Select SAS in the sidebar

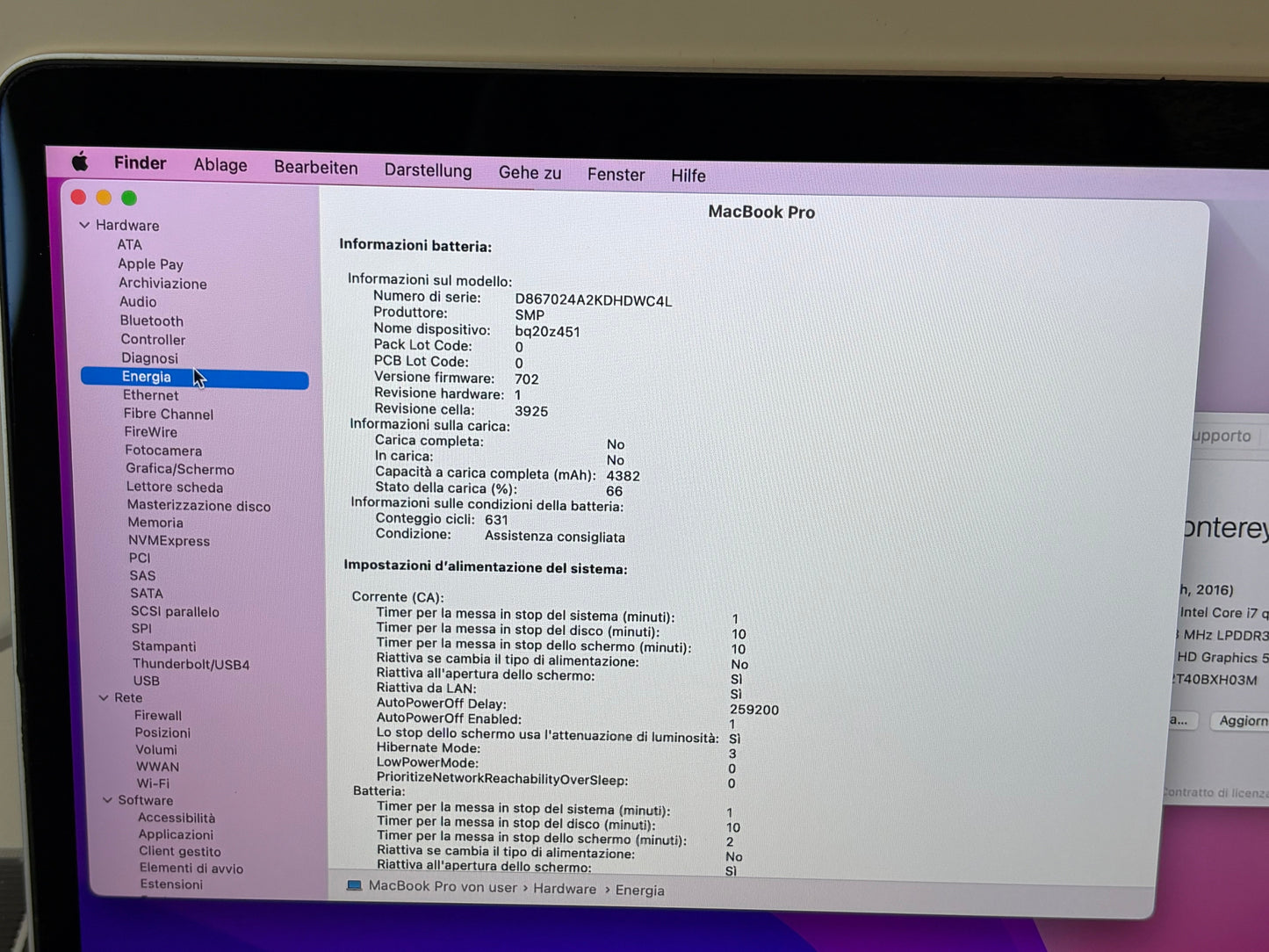coord(142,576)
